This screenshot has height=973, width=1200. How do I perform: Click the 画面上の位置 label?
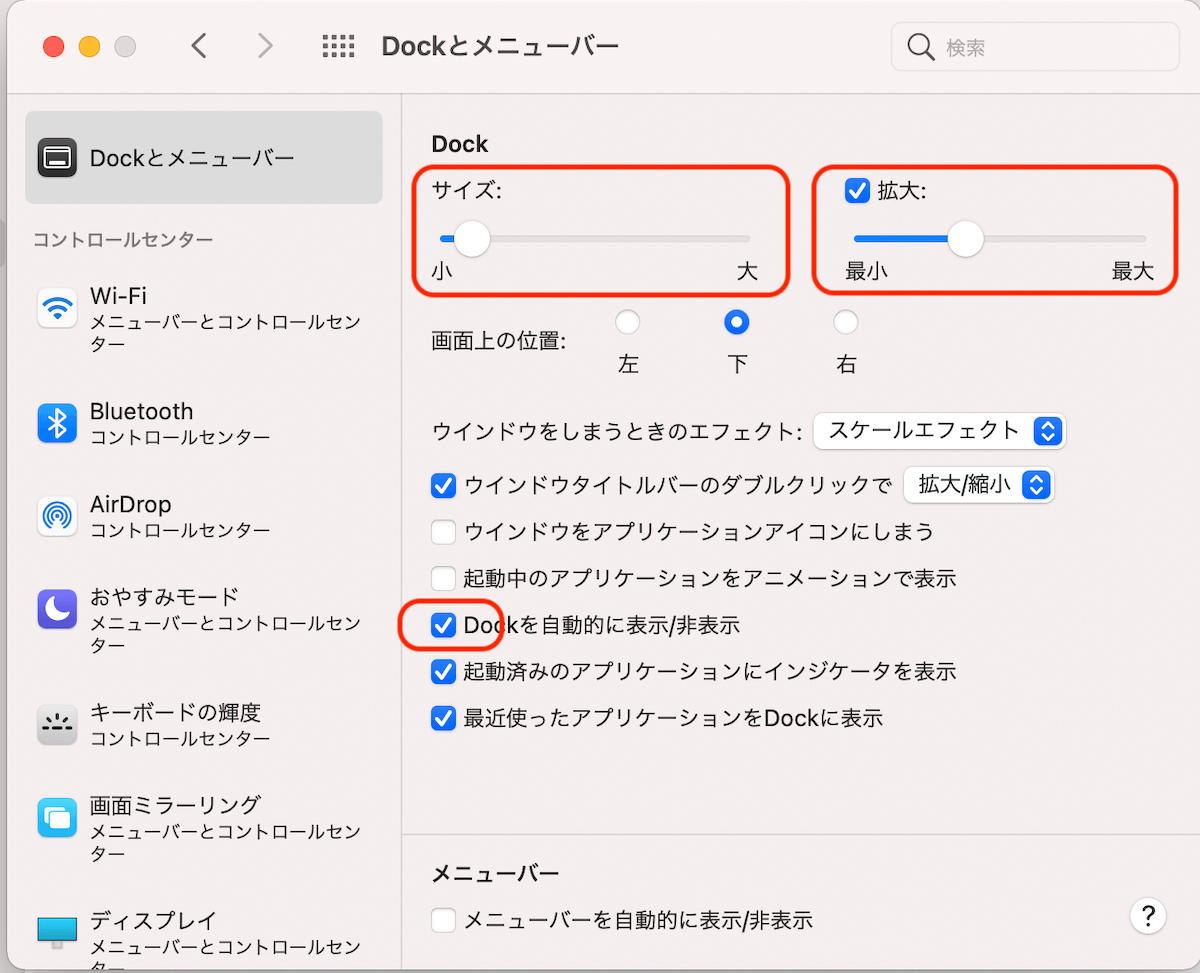coord(498,341)
